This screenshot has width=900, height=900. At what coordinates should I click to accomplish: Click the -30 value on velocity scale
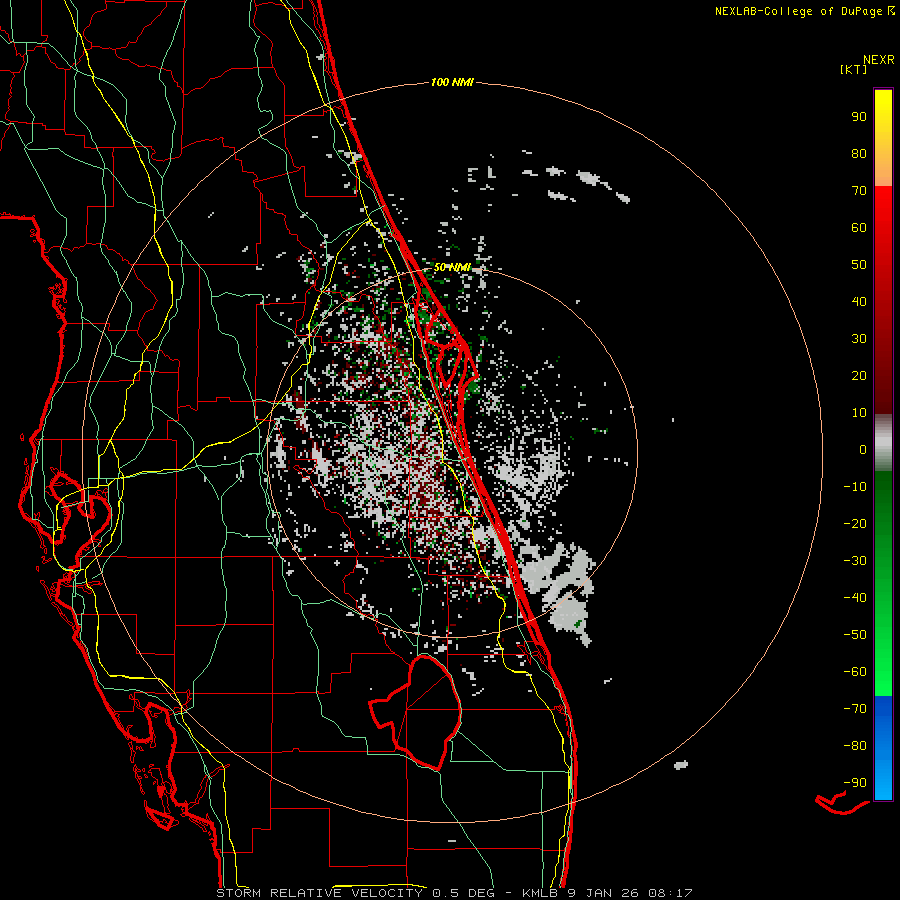pyautogui.click(x=855, y=561)
